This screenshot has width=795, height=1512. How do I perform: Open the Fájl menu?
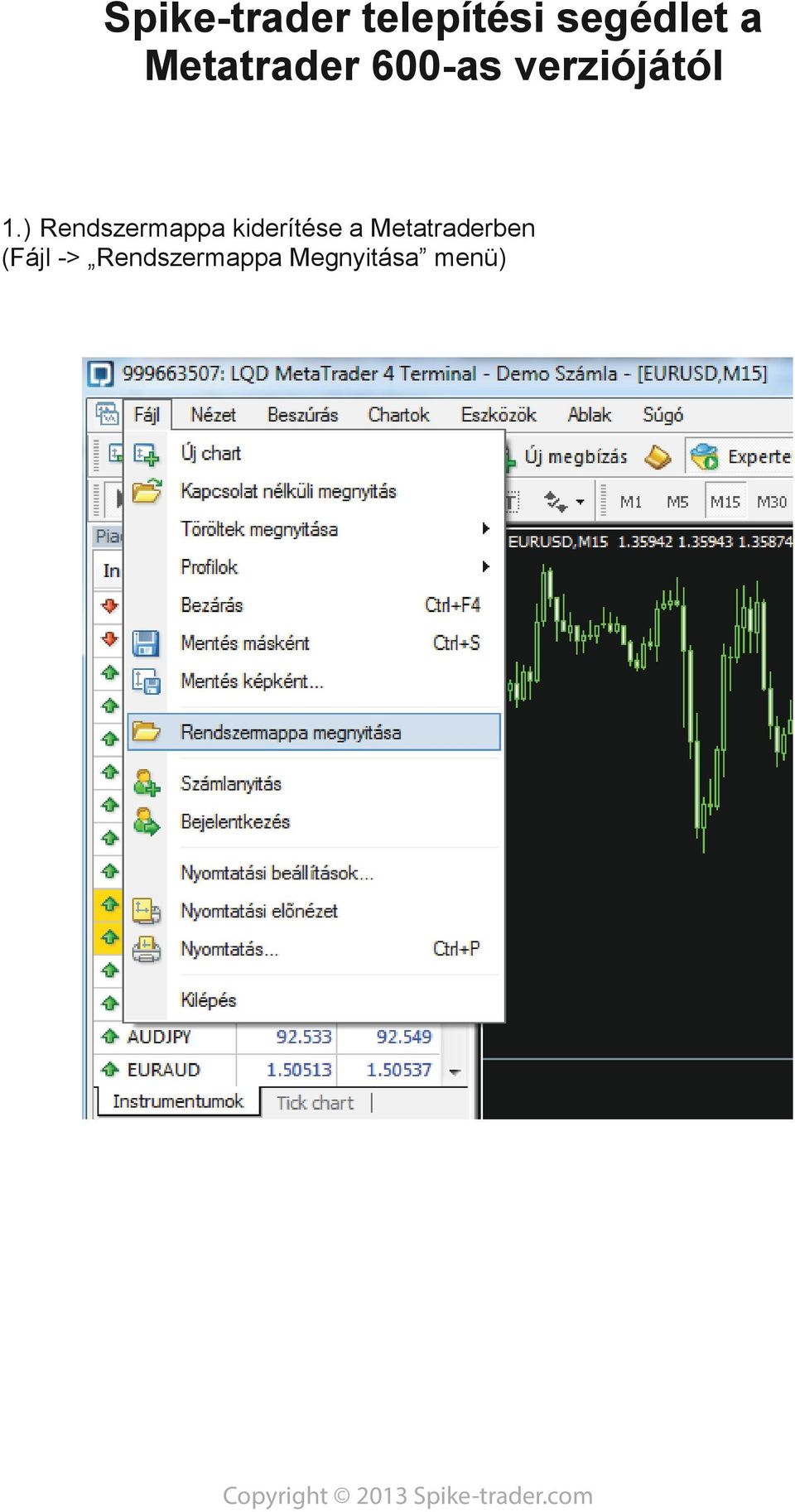coord(147,415)
